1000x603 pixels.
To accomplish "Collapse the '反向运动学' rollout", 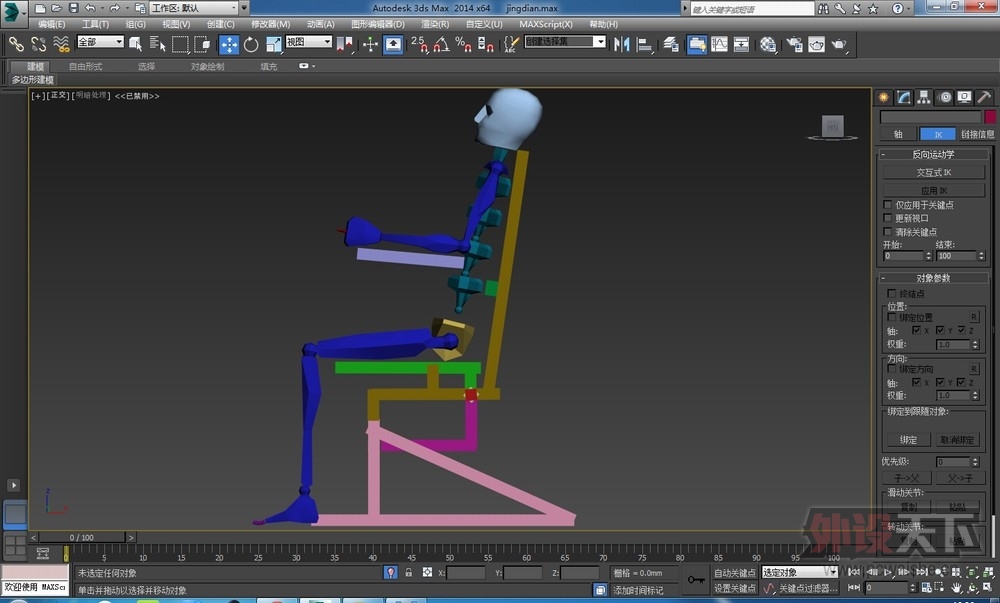I will (x=934, y=154).
